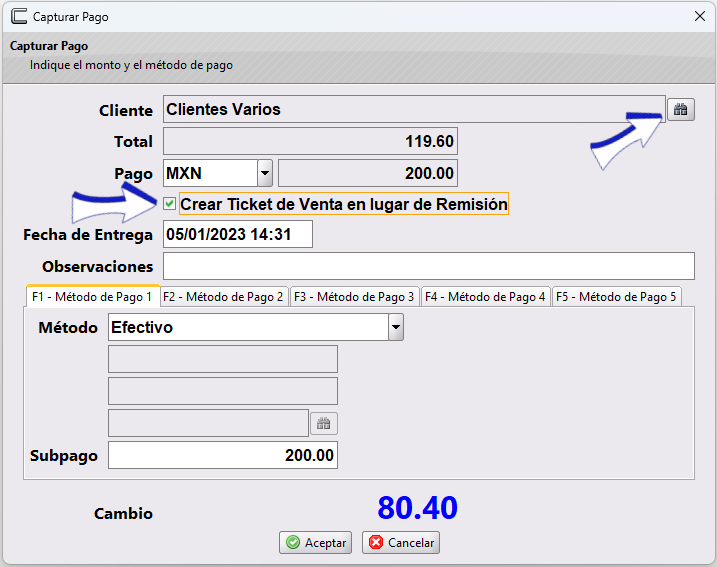Click the first disabled field below Método
Image resolution: width=717 pixels, height=567 pixels.
tap(223, 359)
